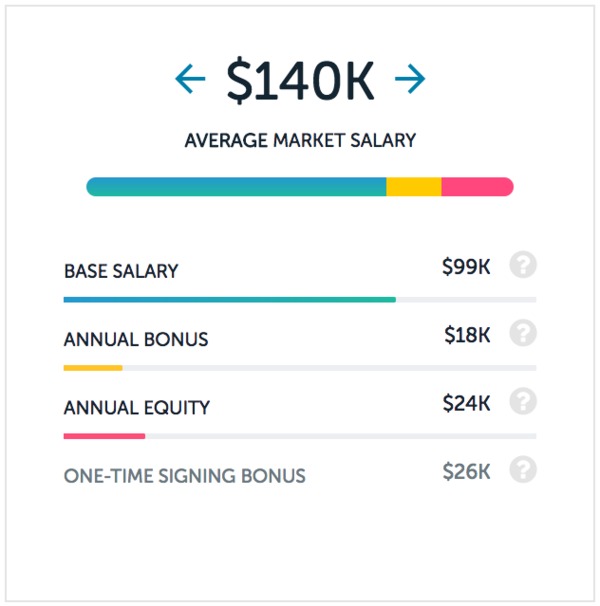
Task: Select the Annual Equity label
Action: 137,408
